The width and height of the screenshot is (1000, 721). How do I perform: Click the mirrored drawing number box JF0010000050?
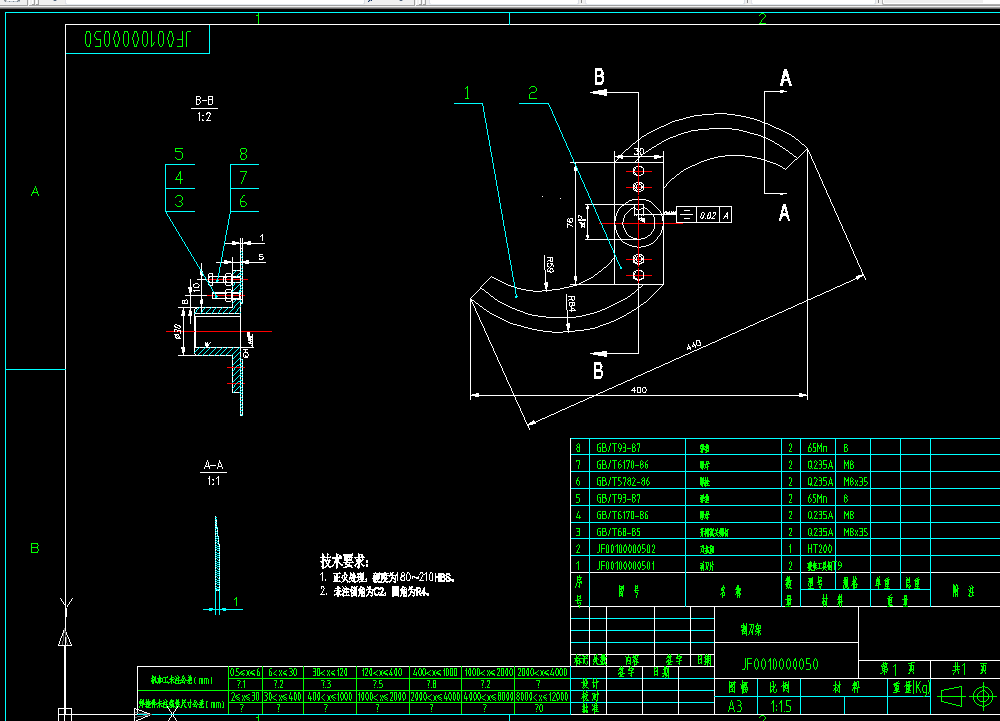click(137, 39)
